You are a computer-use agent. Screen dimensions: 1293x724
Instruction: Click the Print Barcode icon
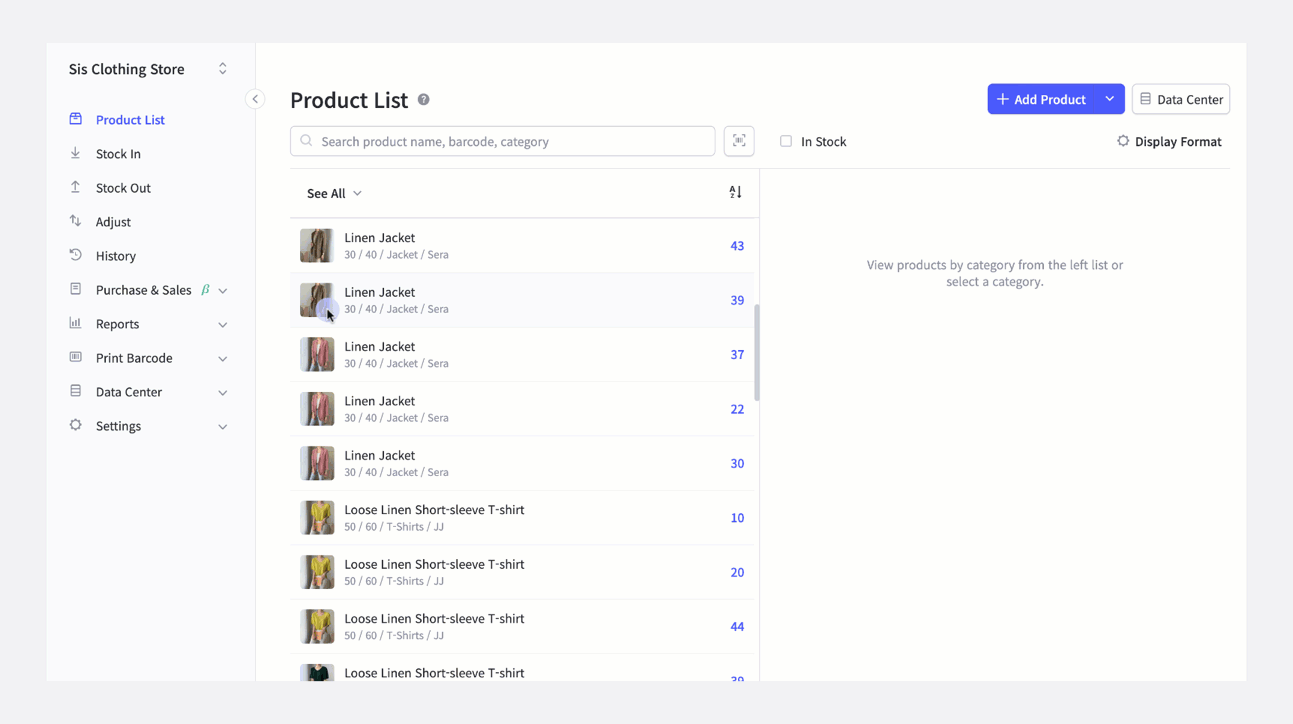(75, 357)
